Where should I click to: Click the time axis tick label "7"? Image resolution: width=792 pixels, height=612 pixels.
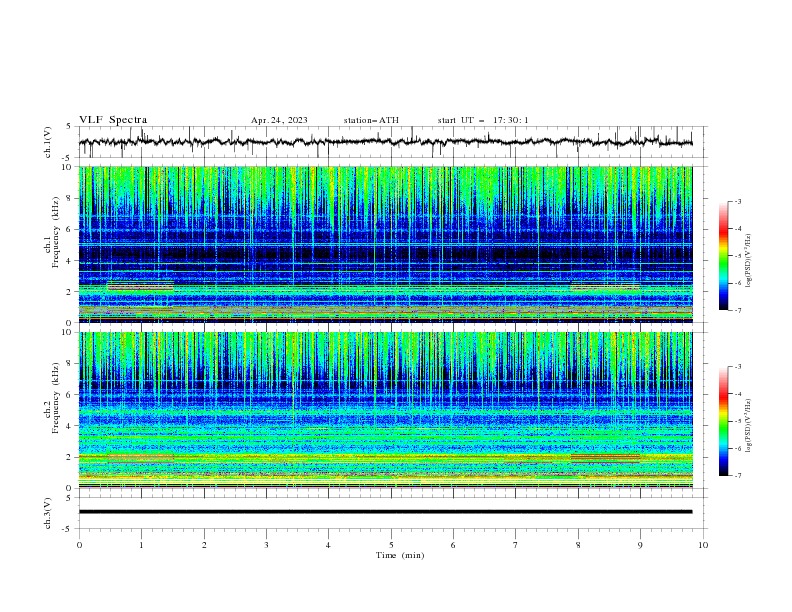click(x=515, y=545)
